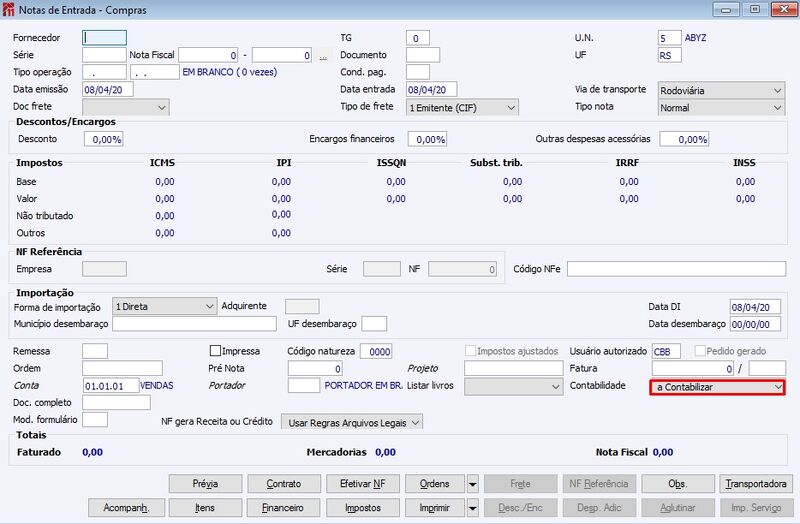Viewport: 800px width, 524px height.
Task: Click the Prévia button
Action: (x=205, y=484)
